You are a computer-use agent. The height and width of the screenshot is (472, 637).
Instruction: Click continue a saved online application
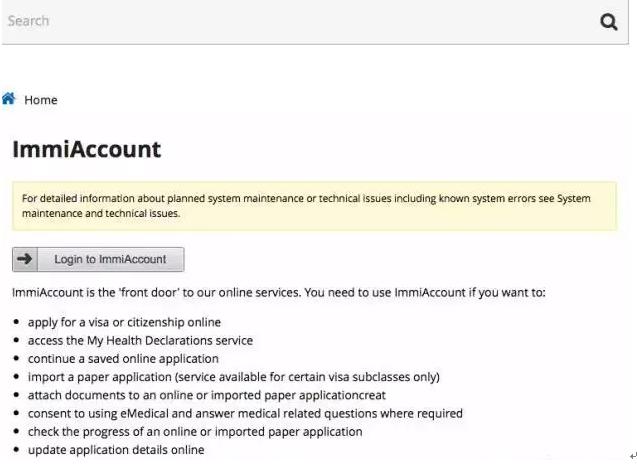(x=123, y=358)
